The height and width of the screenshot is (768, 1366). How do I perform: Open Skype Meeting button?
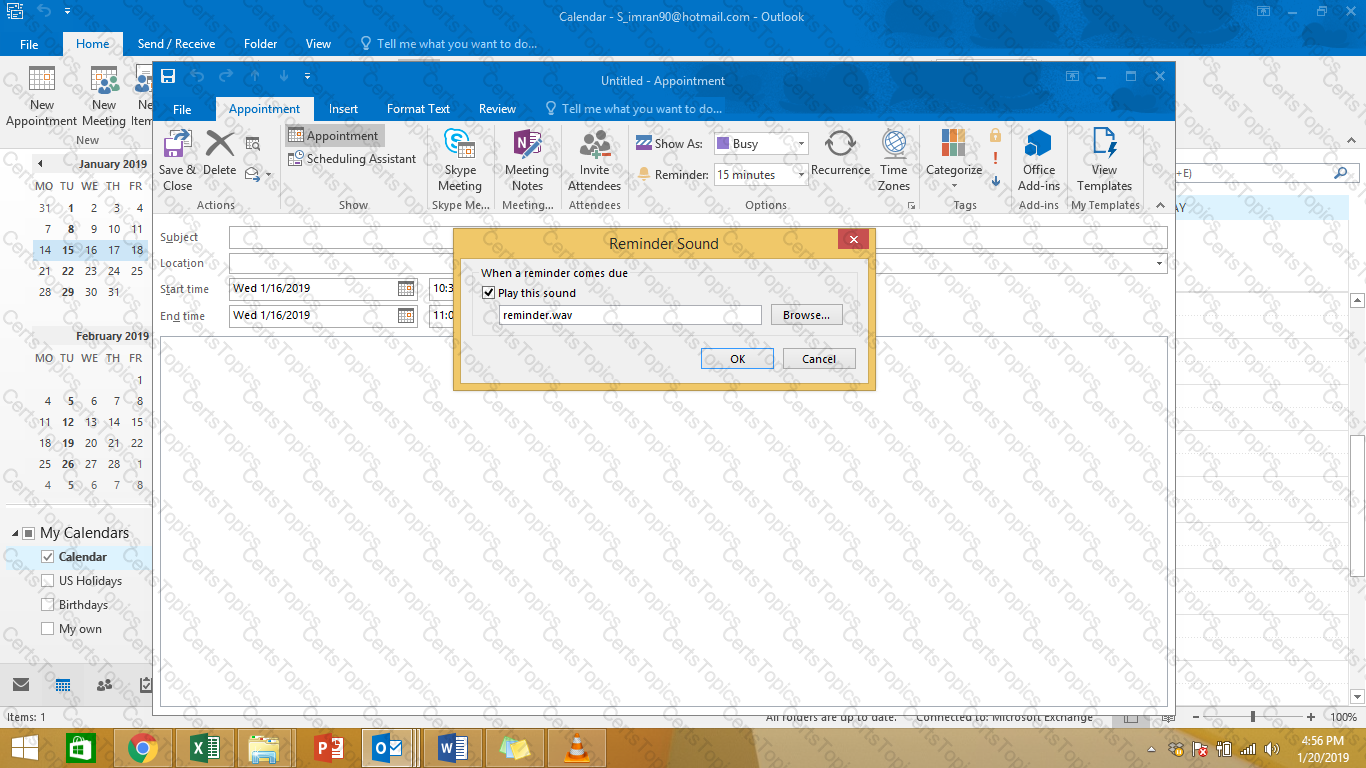pyautogui.click(x=460, y=161)
